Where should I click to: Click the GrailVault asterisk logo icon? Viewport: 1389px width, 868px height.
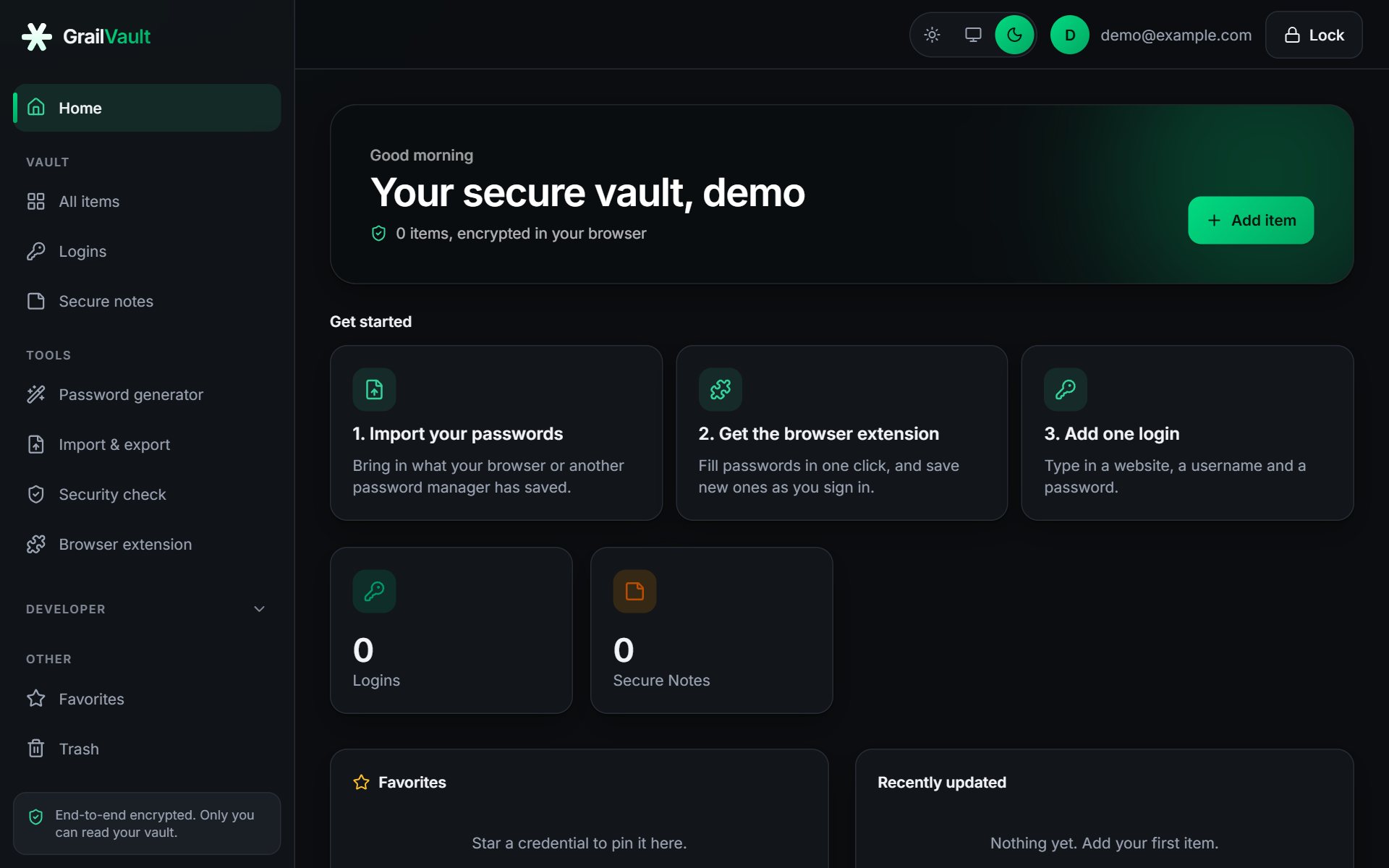coord(36,36)
